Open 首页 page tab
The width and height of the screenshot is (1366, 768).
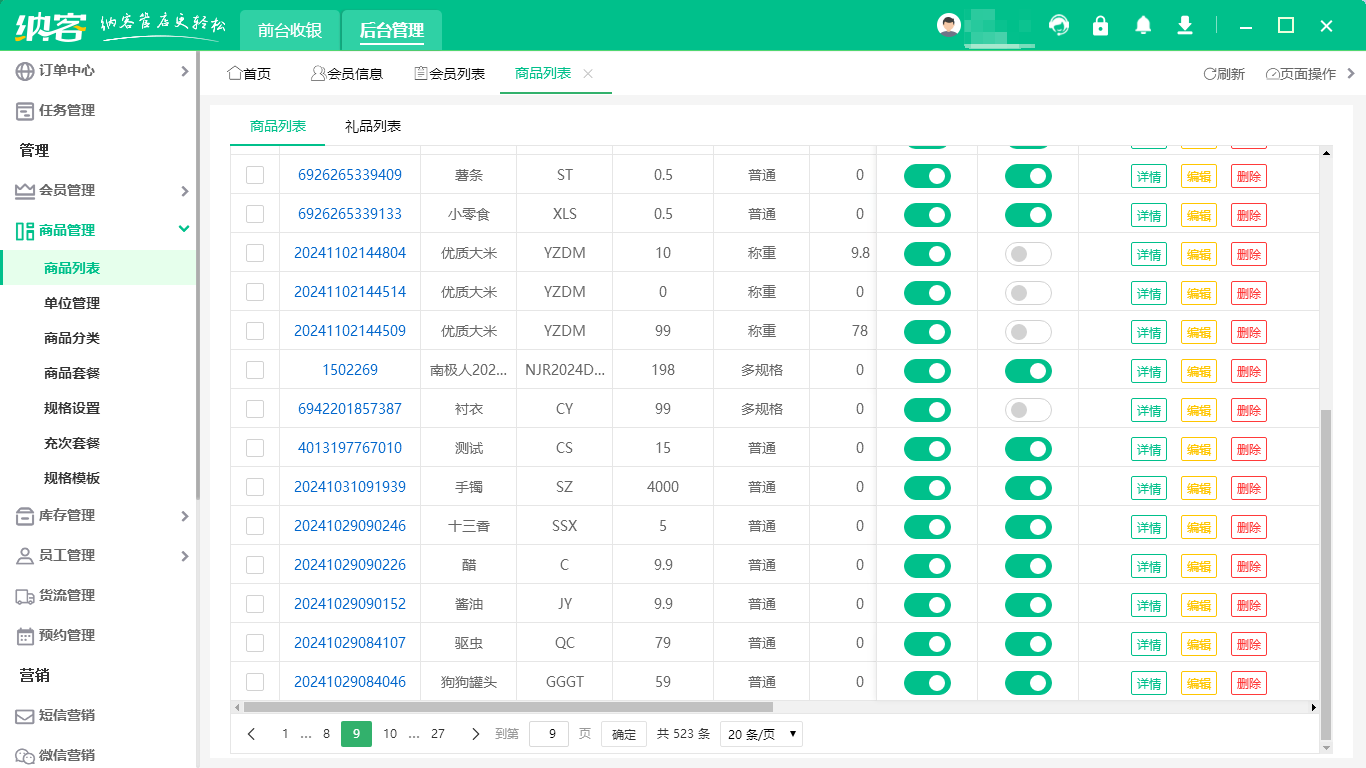coord(249,74)
